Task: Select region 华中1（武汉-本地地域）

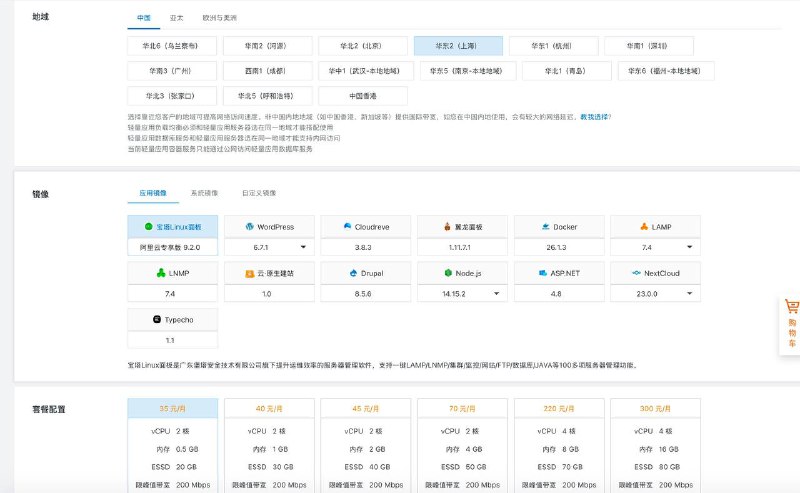Action: click(366, 71)
